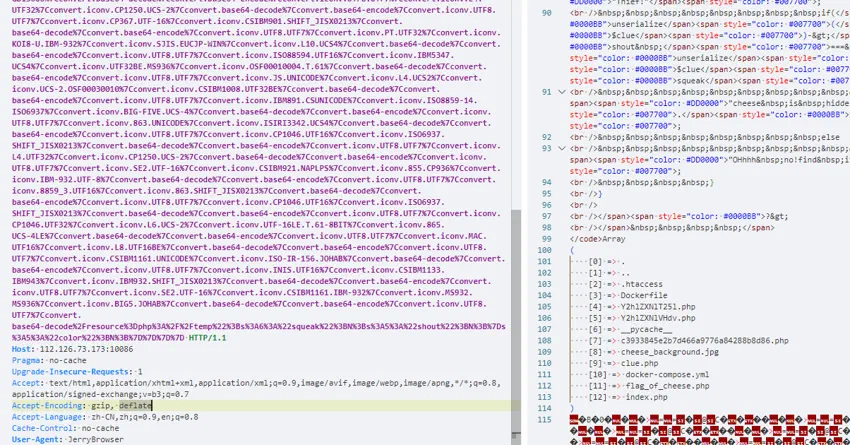Click docker-compose.yml entry in response

coord(667,375)
